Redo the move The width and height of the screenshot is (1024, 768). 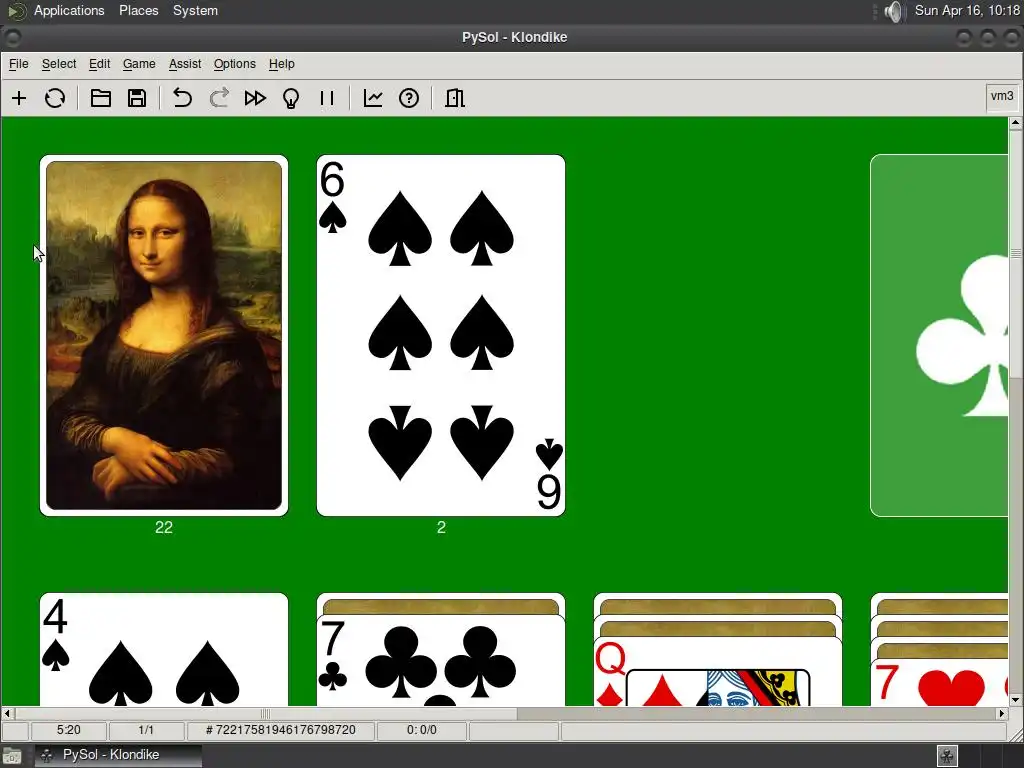pyautogui.click(x=219, y=98)
